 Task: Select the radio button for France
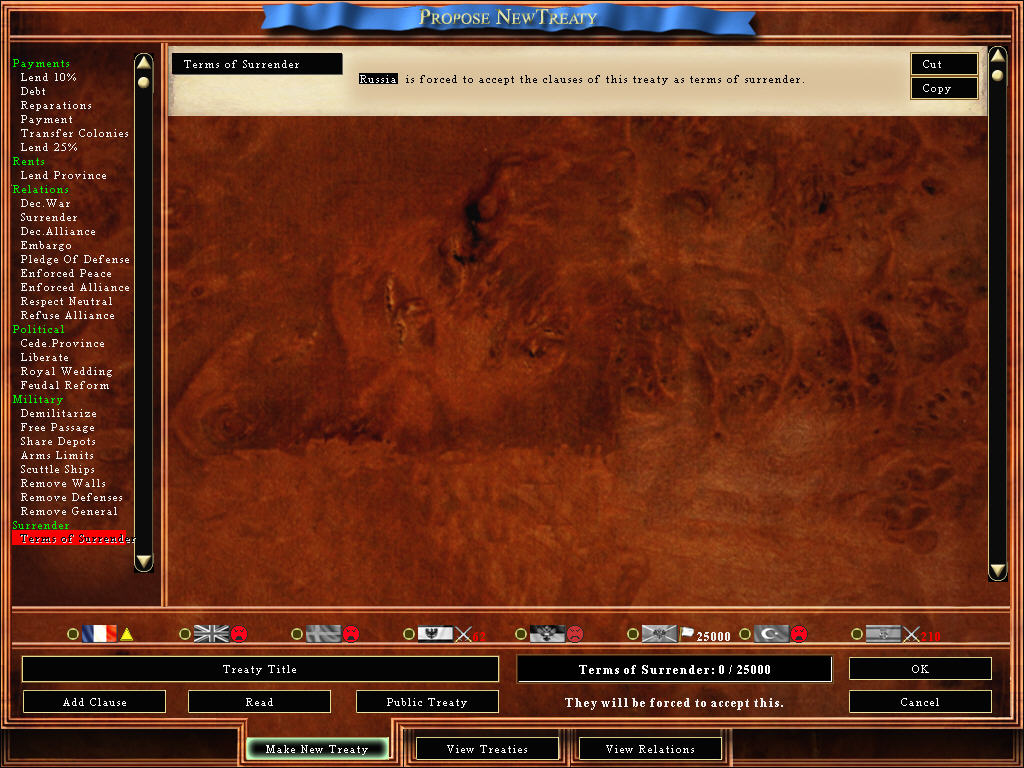[73, 633]
